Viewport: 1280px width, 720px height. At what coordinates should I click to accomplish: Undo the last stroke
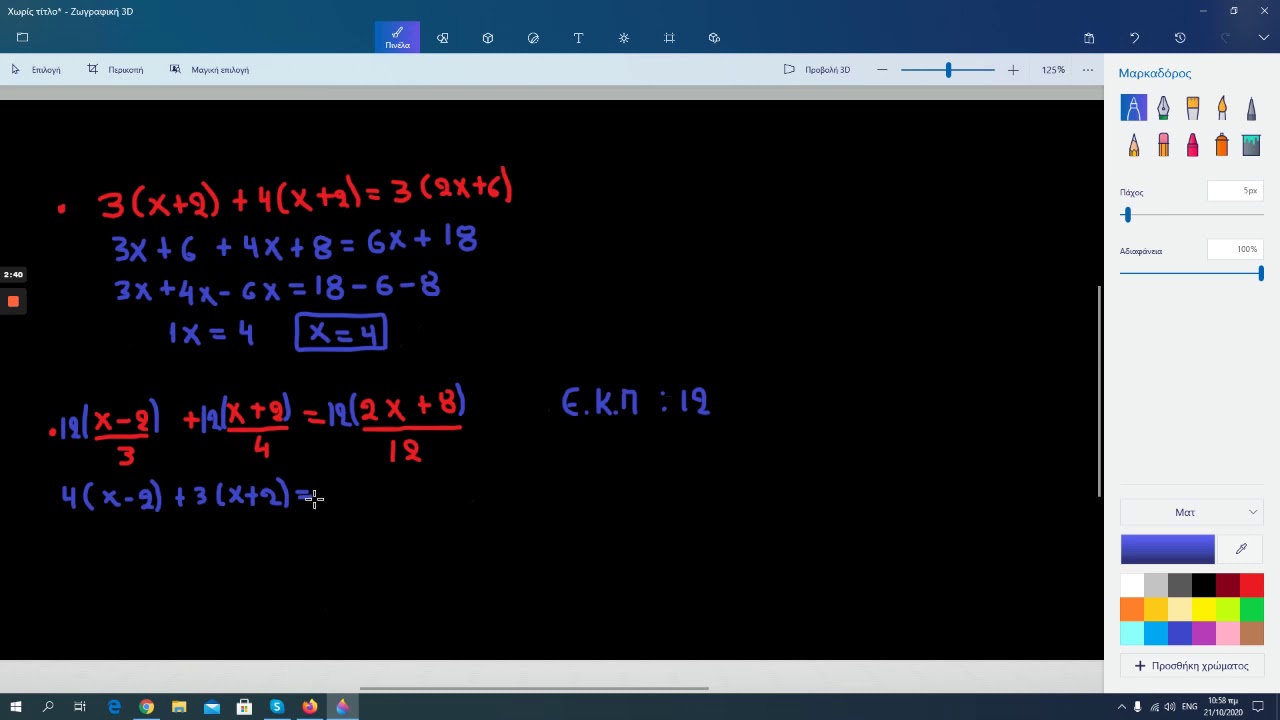[1134, 38]
